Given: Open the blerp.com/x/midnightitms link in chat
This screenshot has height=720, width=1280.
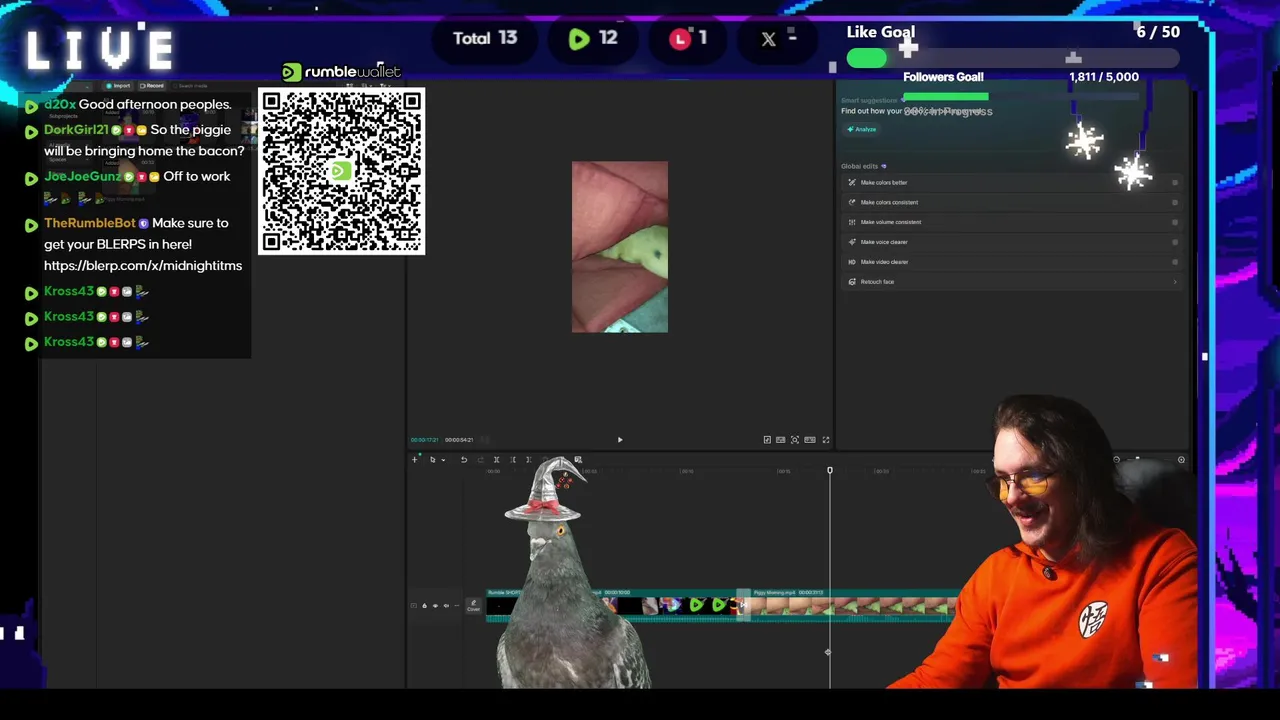Looking at the screenshot, I should coord(143,266).
